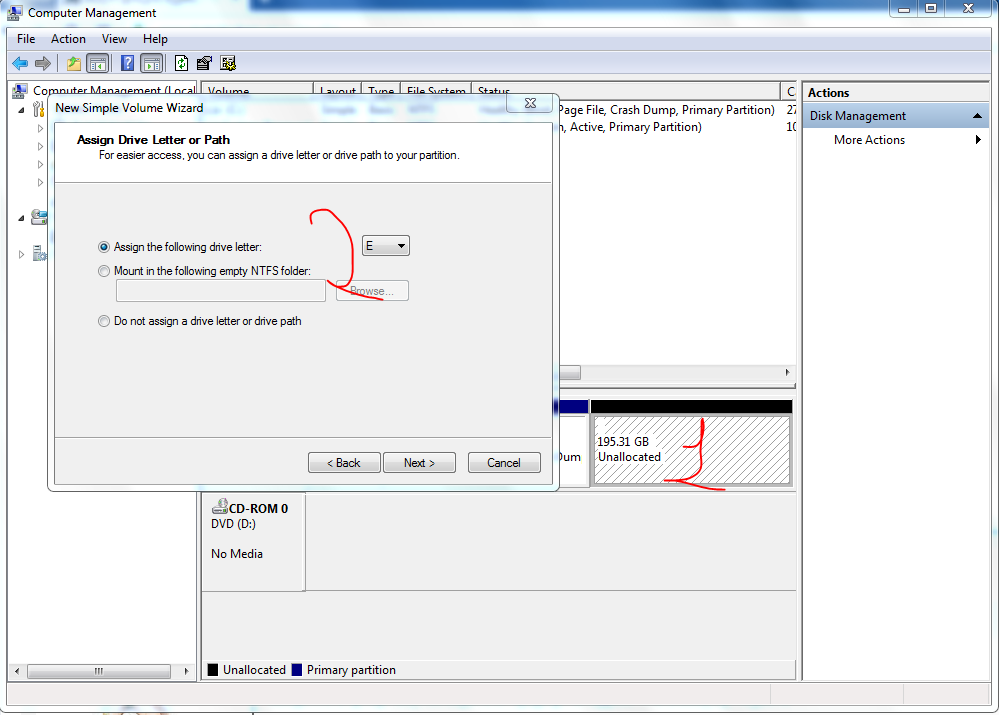This screenshot has width=999, height=715.
Task: Select 'Assign the following drive letter' option
Action: [104, 247]
